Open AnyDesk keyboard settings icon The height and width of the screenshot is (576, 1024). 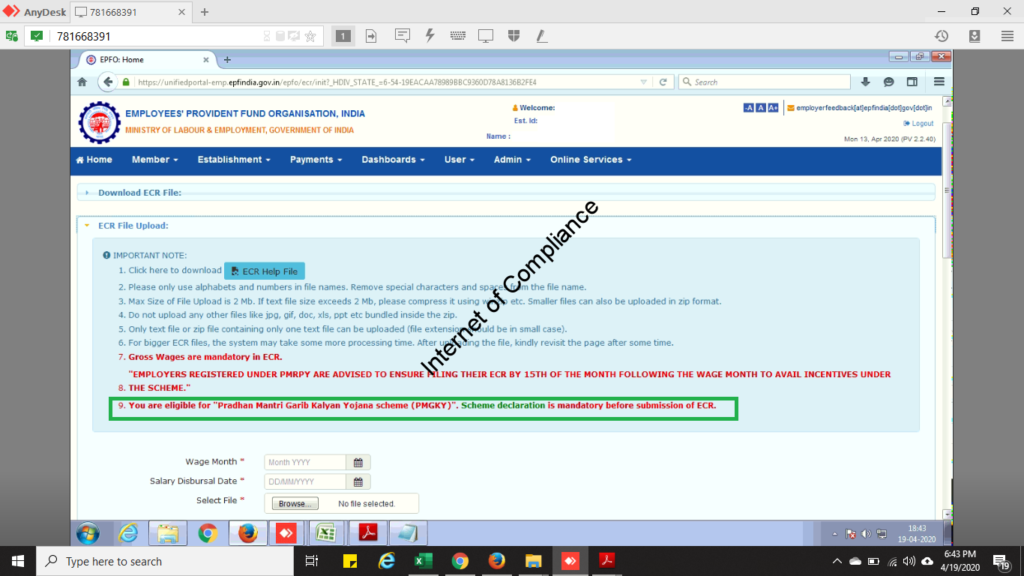tap(458, 36)
